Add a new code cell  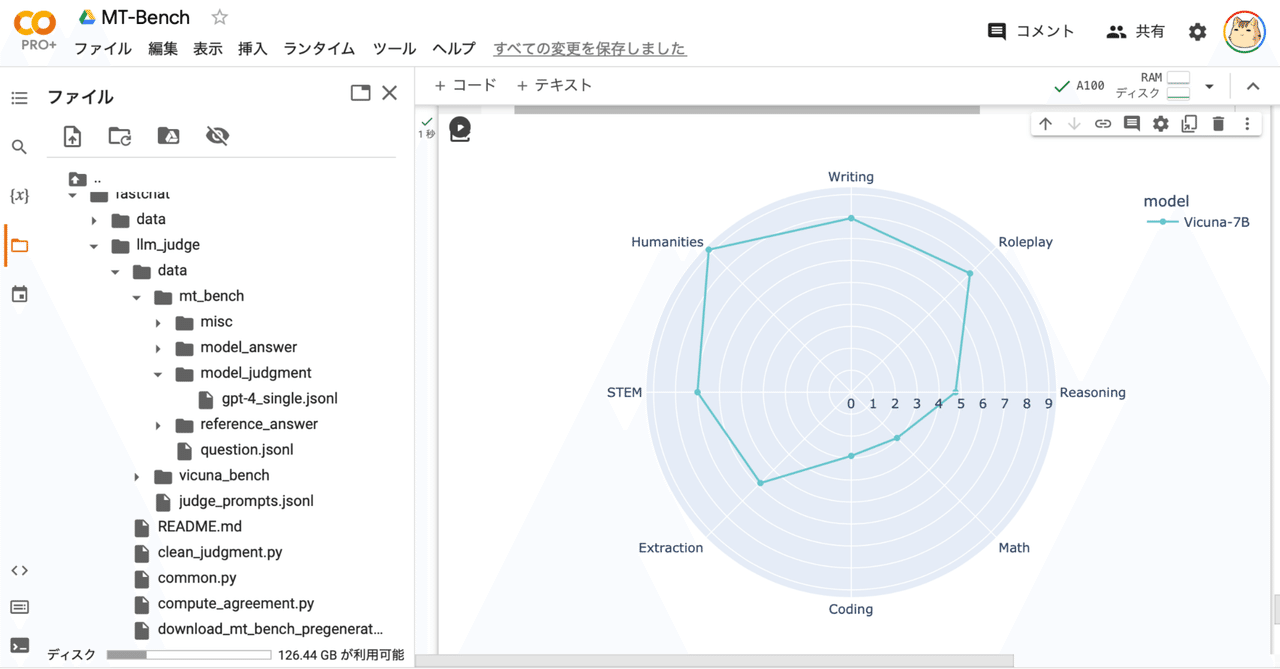pos(465,85)
